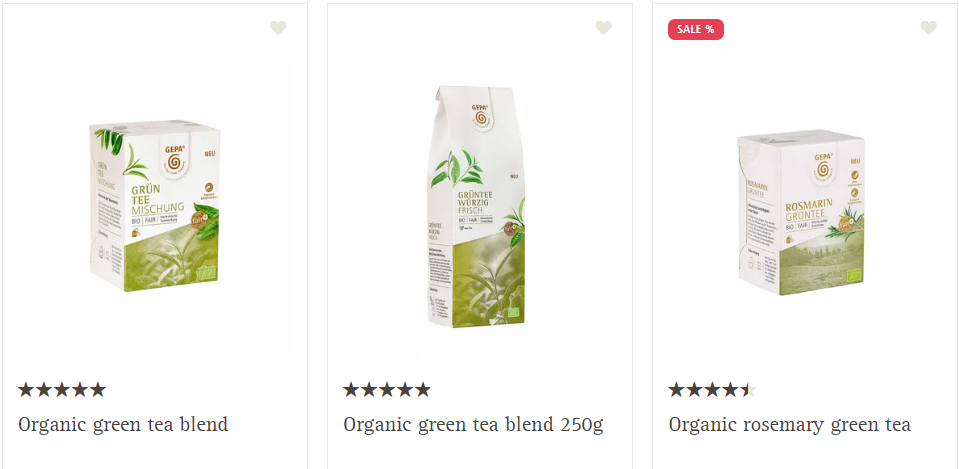The image size is (959, 469).
Task: View the Grüntee Würzig Frisch bag image
Action: (476, 207)
